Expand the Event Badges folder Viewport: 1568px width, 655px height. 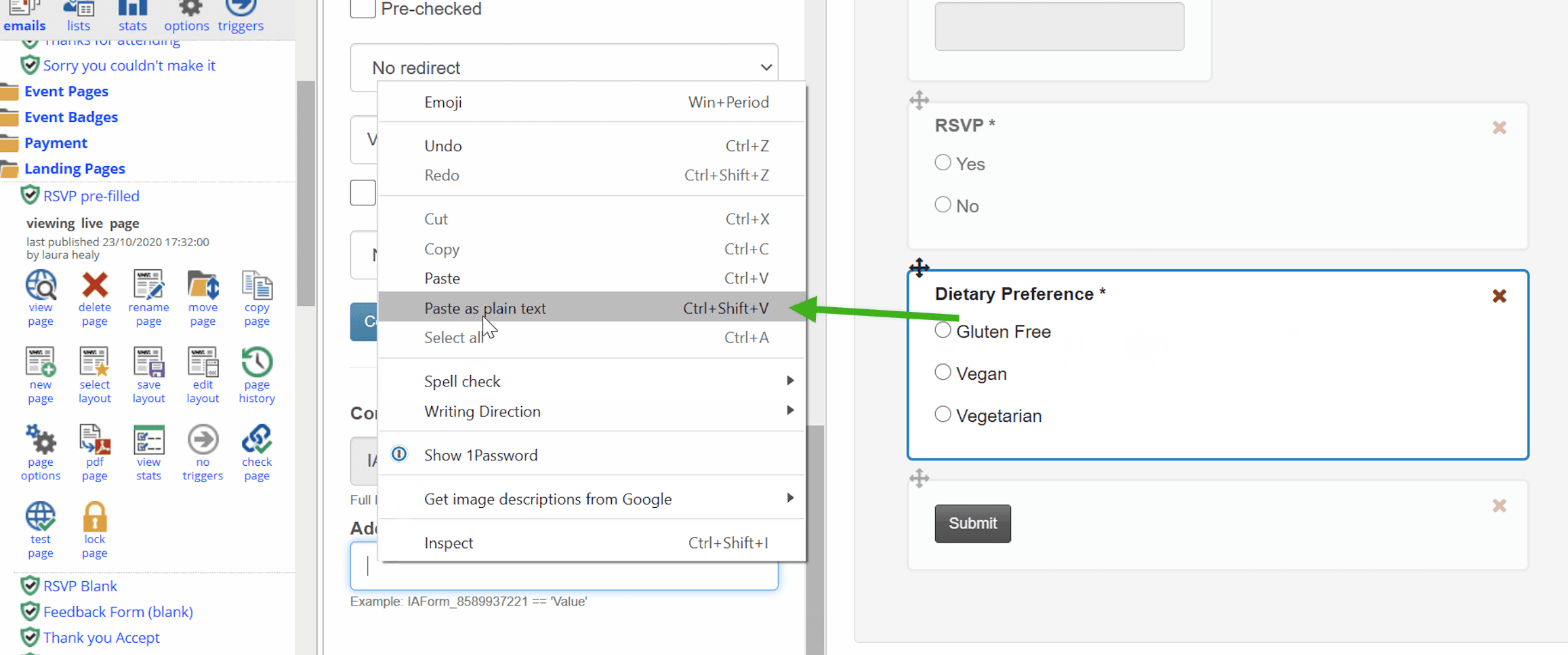pyautogui.click(x=70, y=117)
